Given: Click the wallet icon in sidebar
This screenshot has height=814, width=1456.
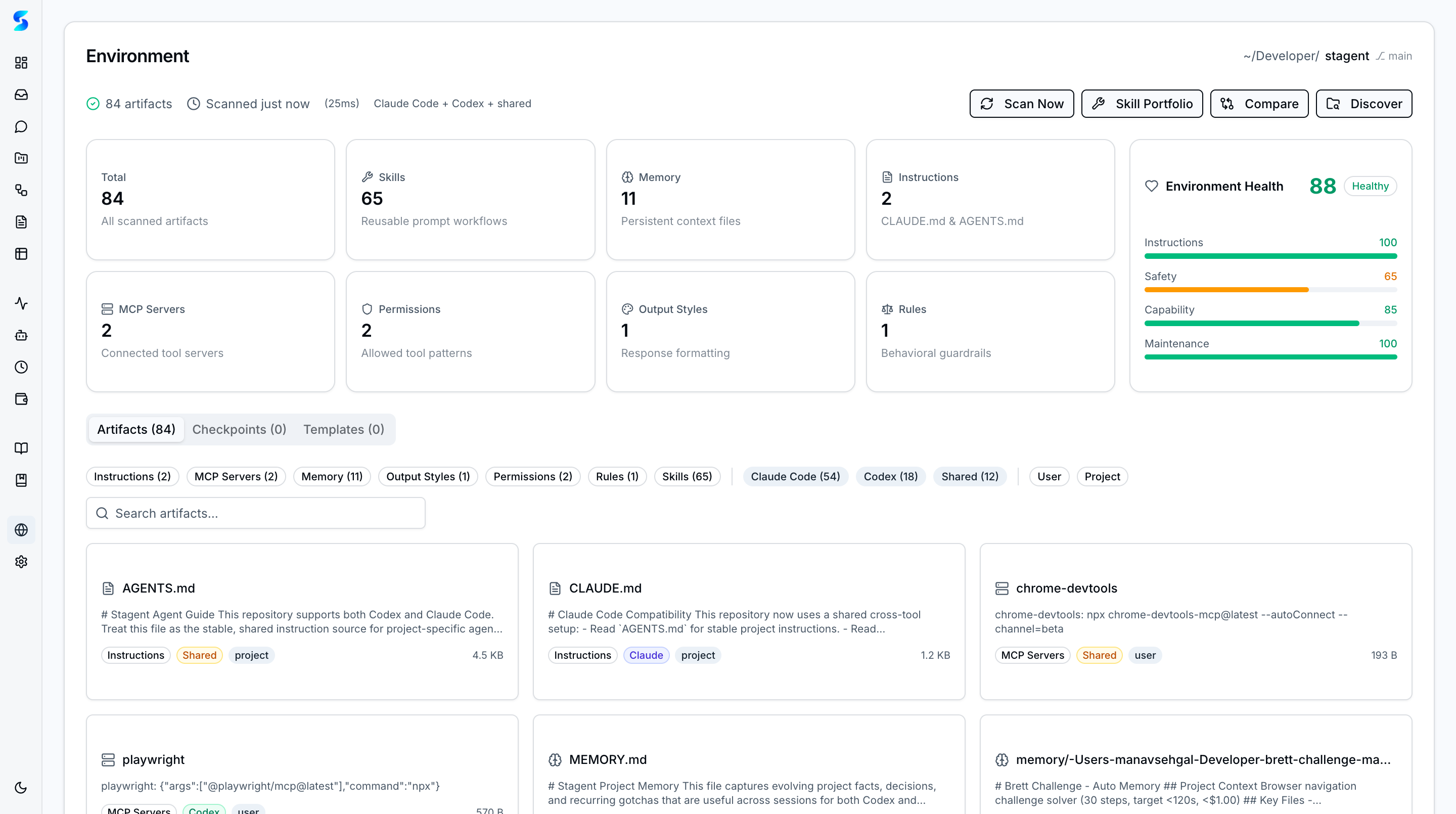Looking at the screenshot, I should pyautogui.click(x=21, y=399).
